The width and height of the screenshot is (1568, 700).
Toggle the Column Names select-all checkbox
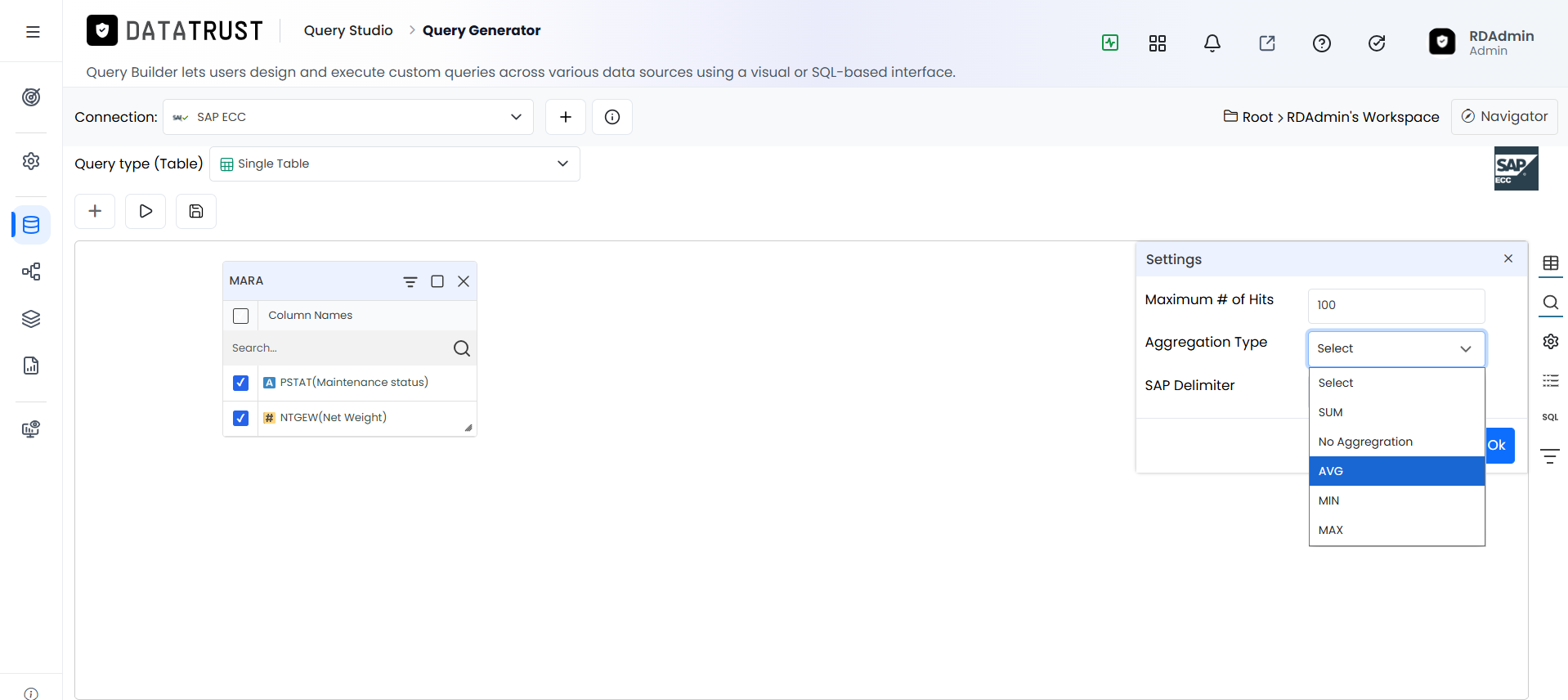240,316
